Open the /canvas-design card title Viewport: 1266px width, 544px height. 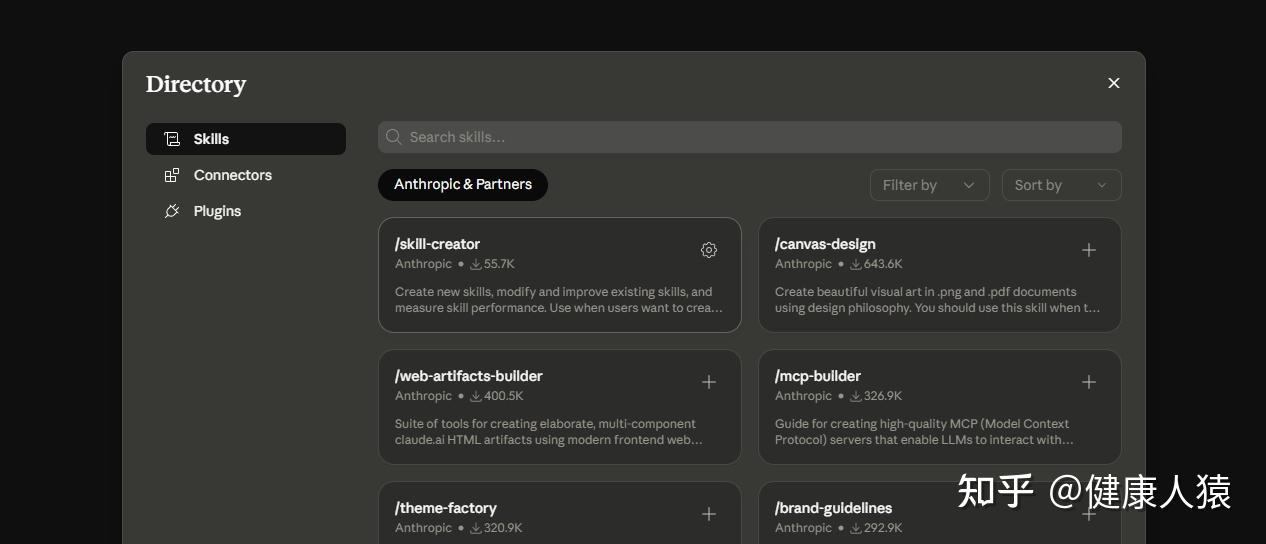pos(825,244)
